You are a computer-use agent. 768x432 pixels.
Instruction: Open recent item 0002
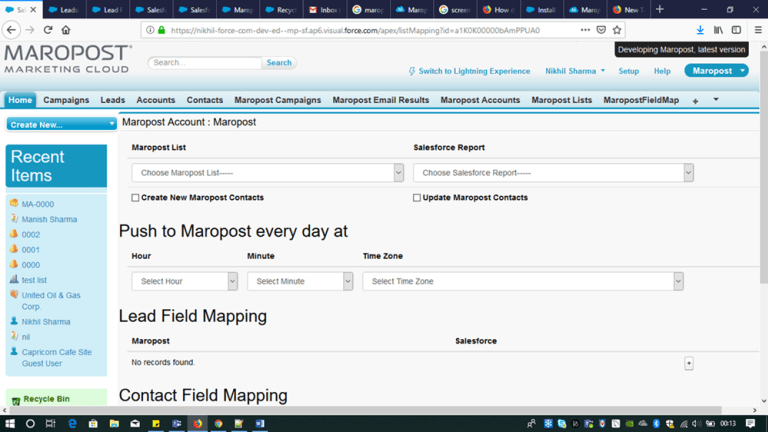[30, 235]
